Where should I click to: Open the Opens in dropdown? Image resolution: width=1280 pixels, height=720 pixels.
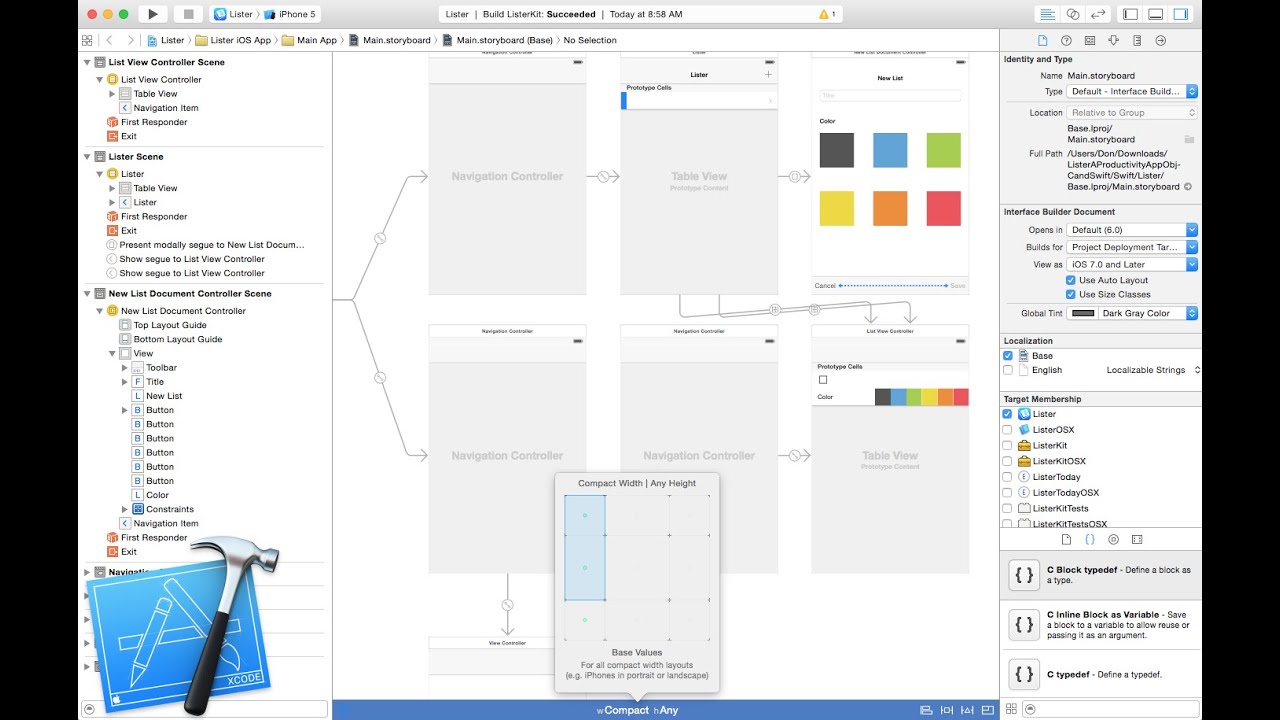click(1132, 230)
